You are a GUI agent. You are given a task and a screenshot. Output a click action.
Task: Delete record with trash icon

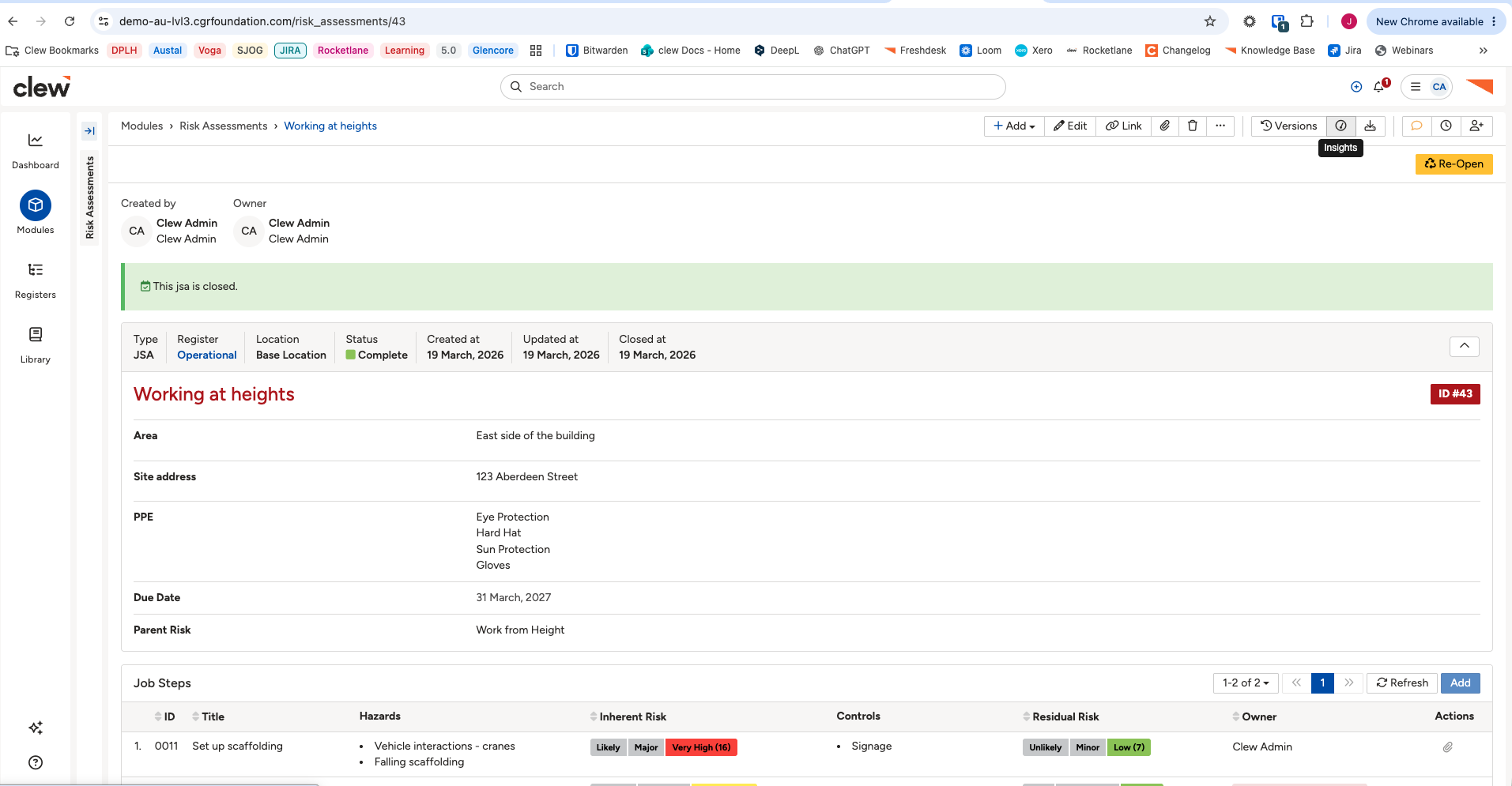[1193, 126]
